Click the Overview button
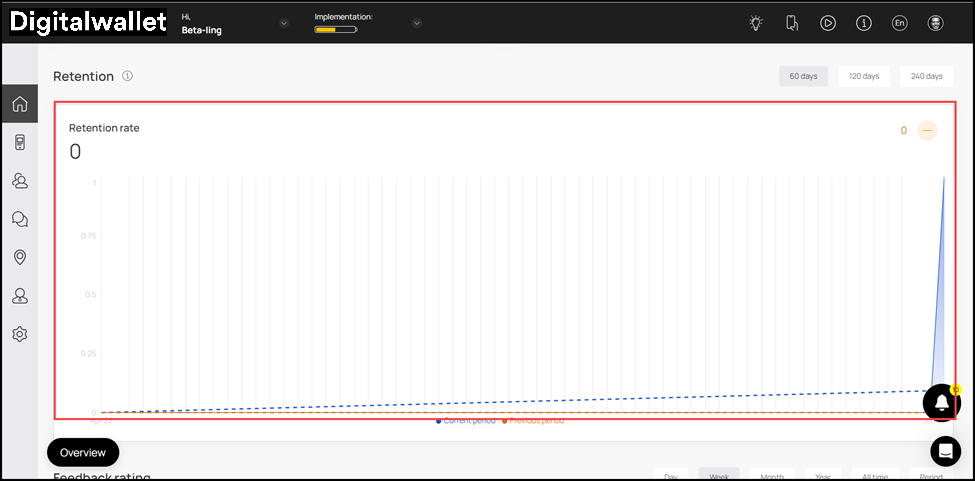This screenshot has height=481, width=975. coord(83,452)
